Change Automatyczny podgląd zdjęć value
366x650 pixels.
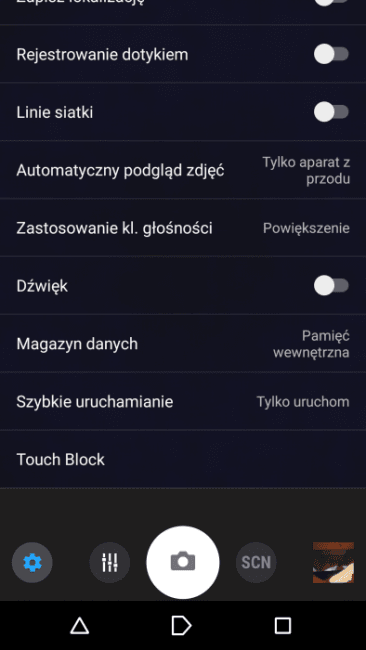pos(306,170)
